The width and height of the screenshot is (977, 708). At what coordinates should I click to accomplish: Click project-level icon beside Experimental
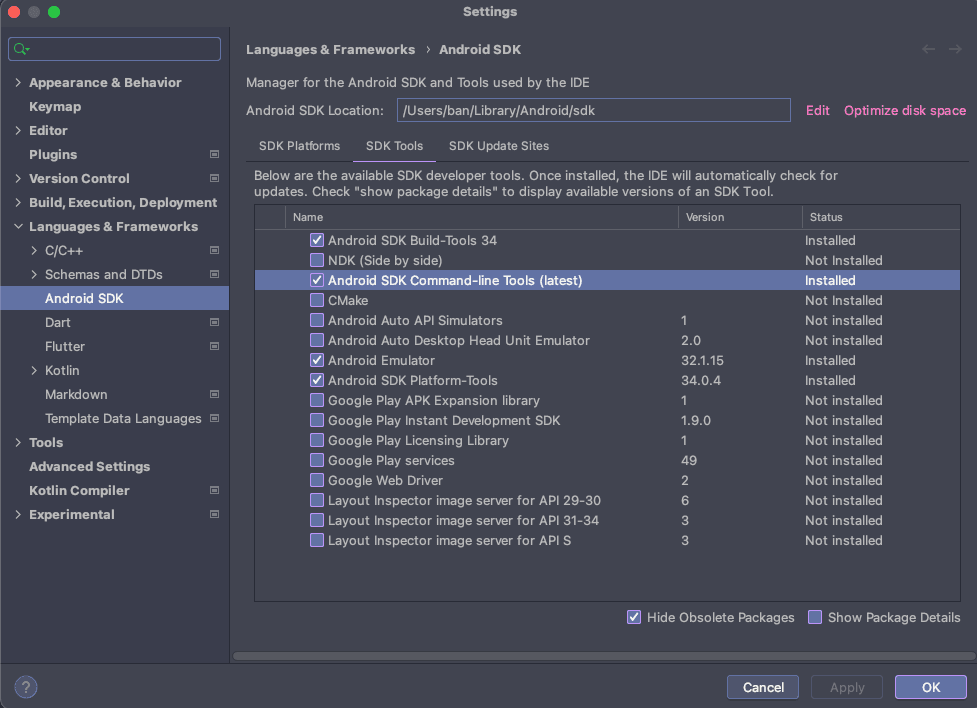[x=214, y=515]
